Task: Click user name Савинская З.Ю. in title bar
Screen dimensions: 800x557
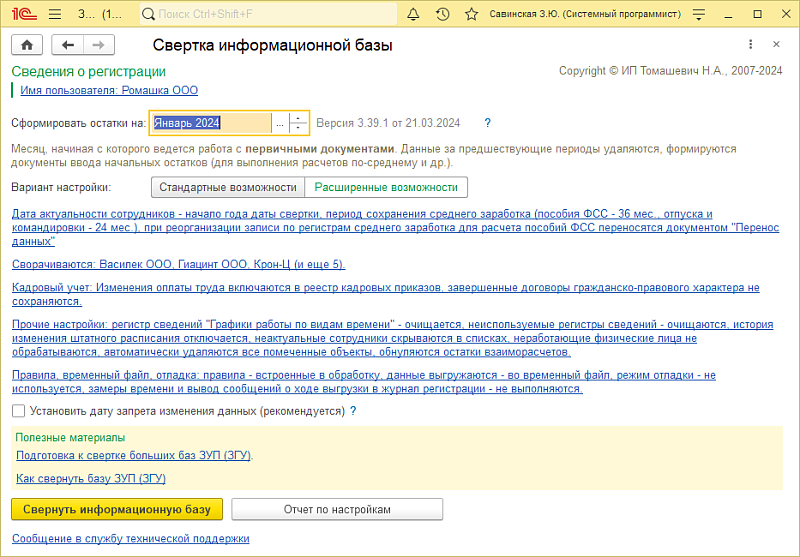Action: pyautogui.click(x=585, y=14)
